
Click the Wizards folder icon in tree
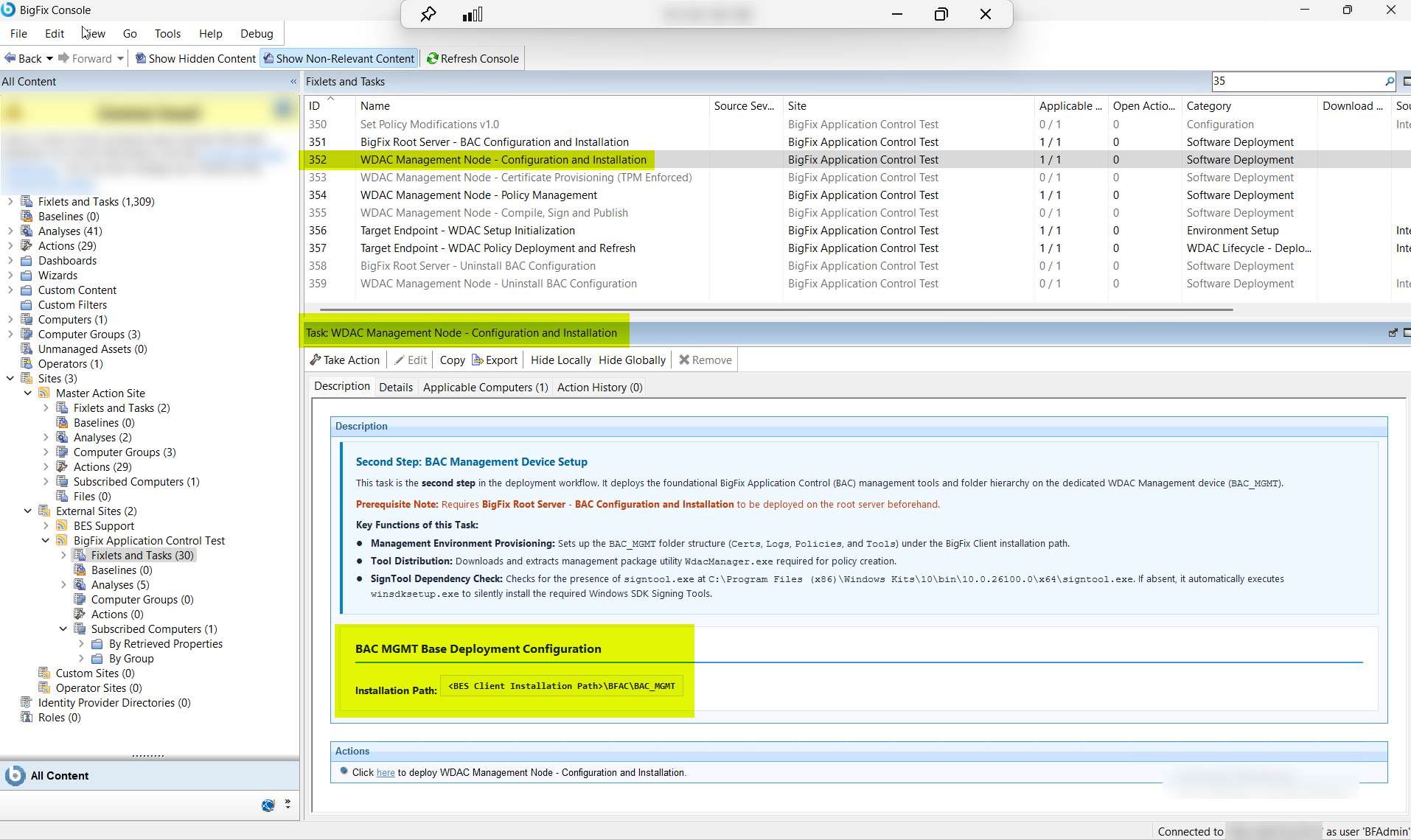tap(27, 276)
